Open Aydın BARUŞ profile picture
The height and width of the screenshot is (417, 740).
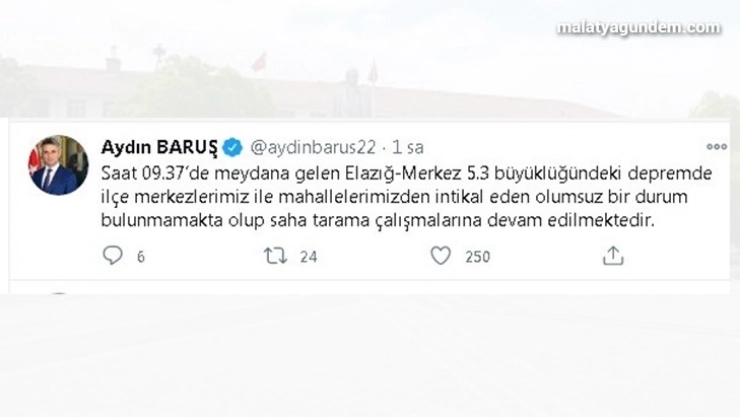(x=59, y=165)
